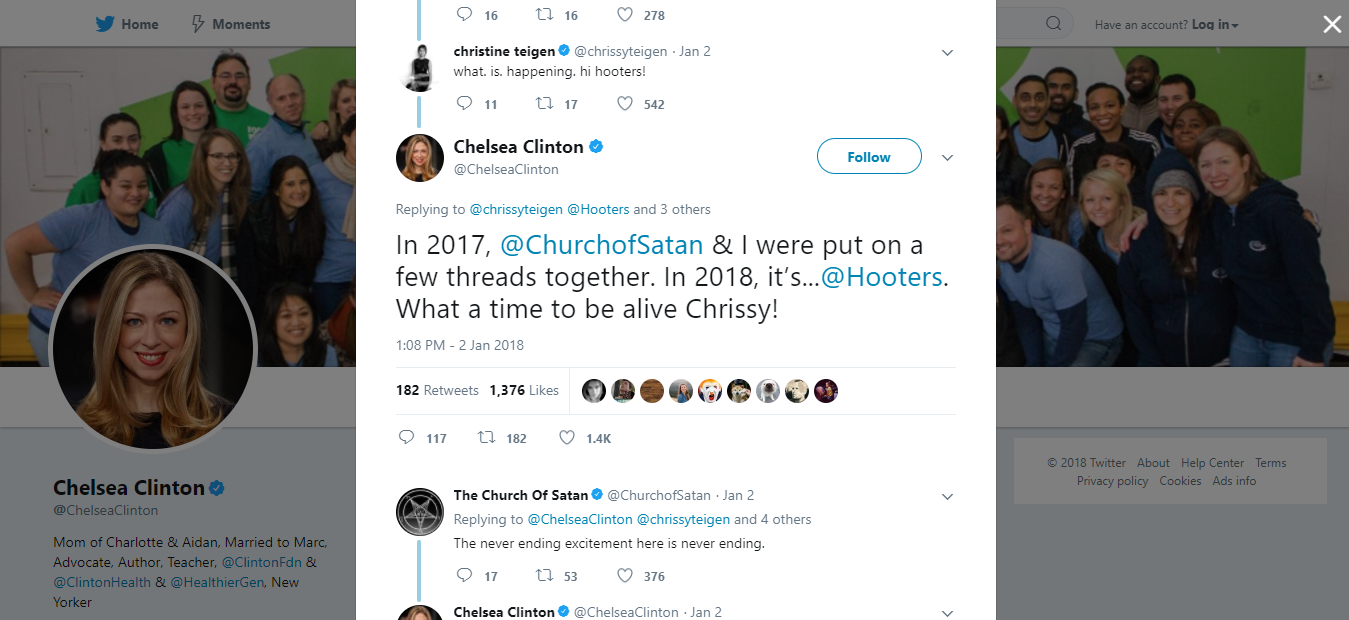The width and height of the screenshot is (1349, 620).
Task: Open the @ChurchofSatan mention link
Action: tap(601, 244)
